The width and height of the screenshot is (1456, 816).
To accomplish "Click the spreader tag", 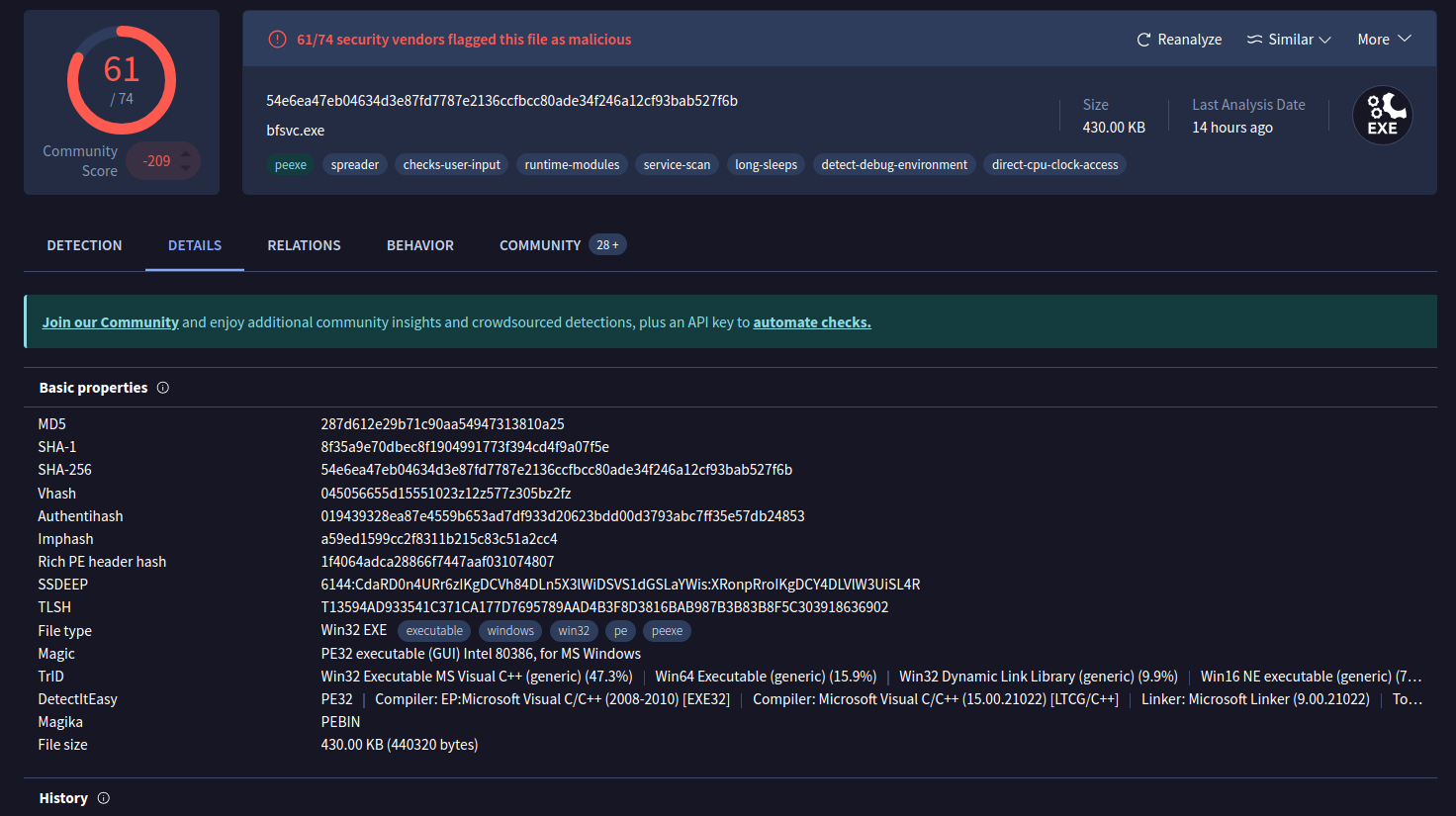I will [x=355, y=165].
